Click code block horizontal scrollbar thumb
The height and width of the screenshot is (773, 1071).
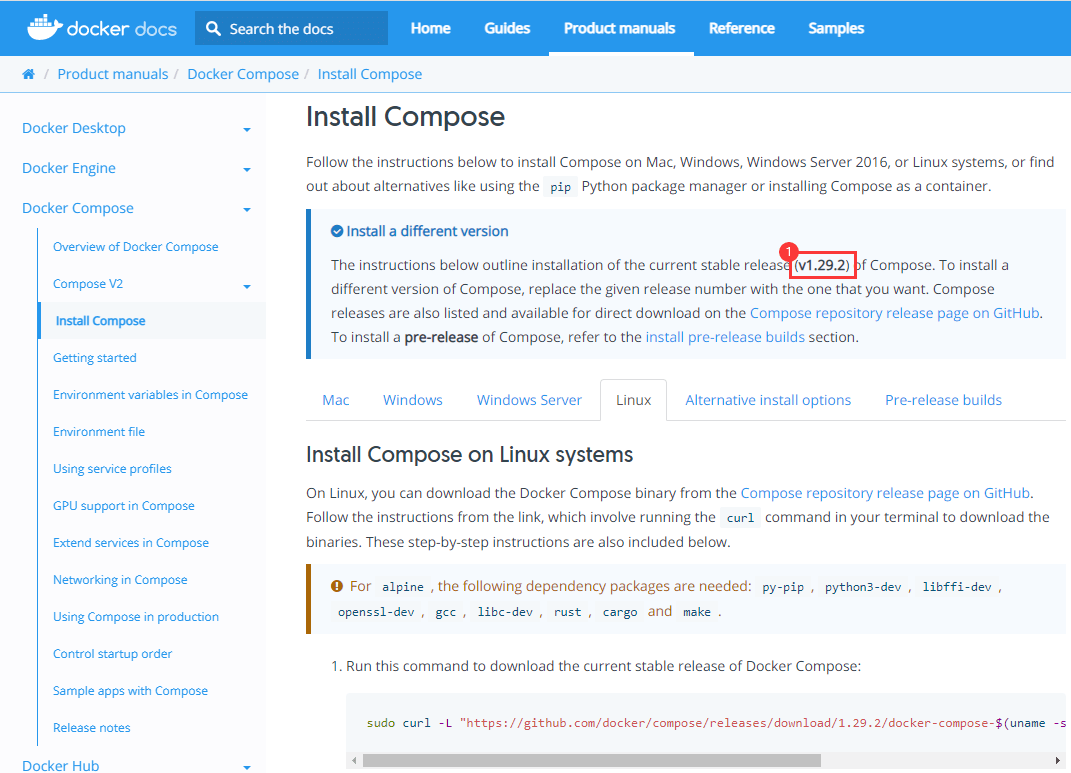coord(592,760)
